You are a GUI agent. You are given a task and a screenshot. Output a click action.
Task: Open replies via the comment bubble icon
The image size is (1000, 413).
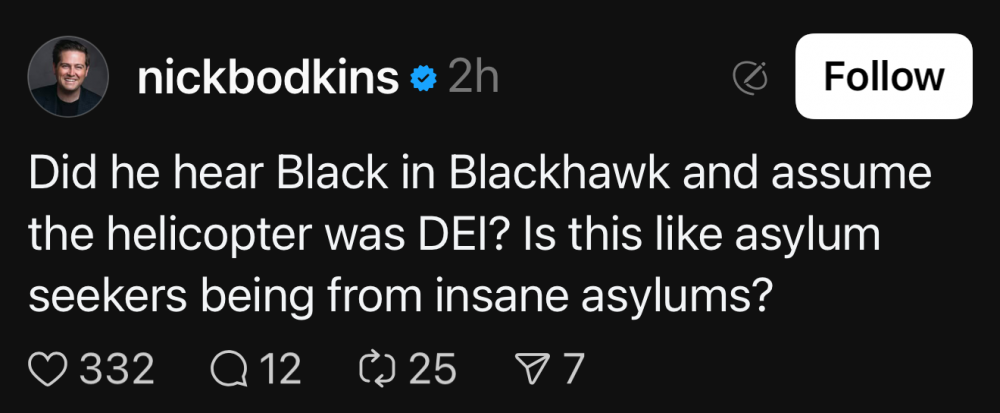(229, 369)
